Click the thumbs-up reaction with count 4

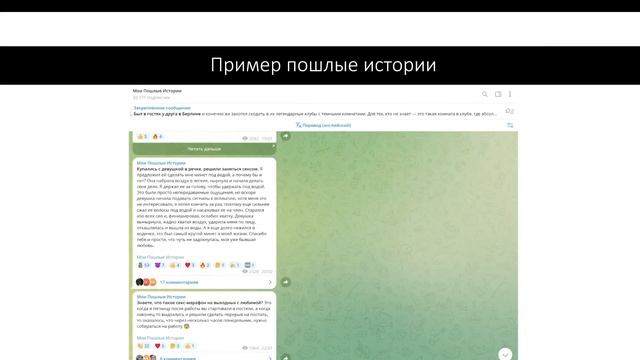point(174,265)
